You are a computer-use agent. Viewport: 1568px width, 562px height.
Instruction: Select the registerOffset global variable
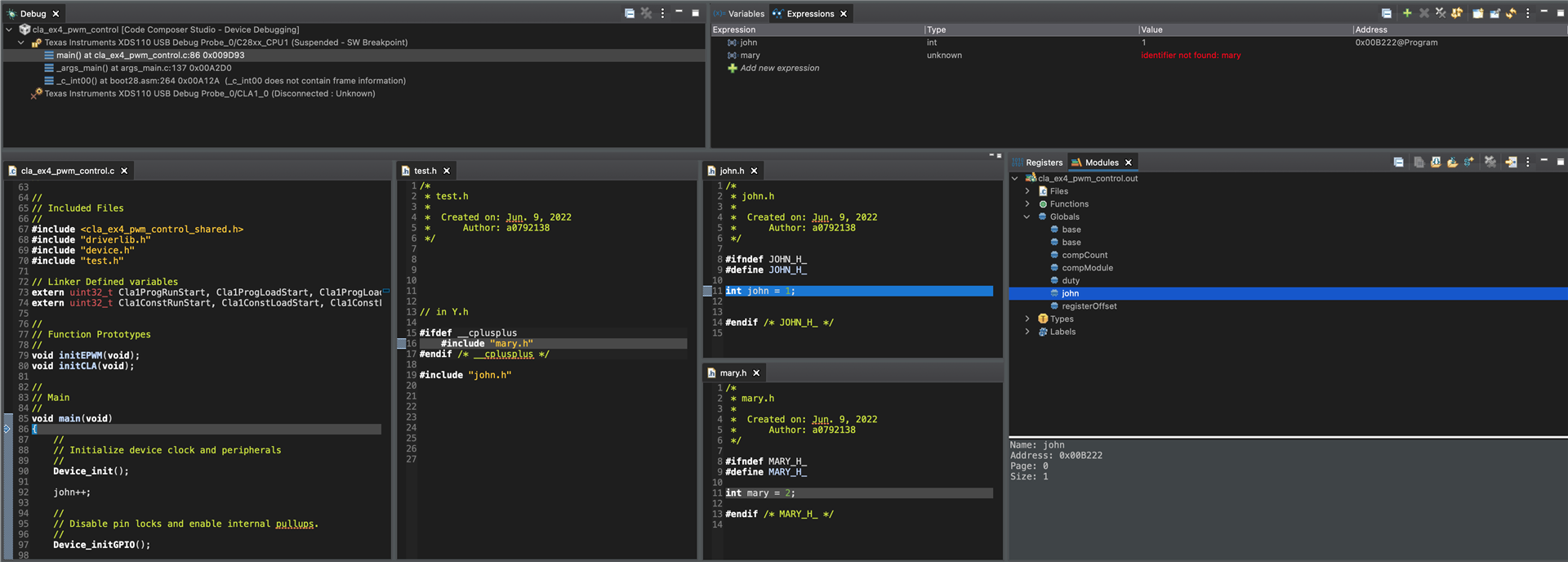click(x=1089, y=306)
